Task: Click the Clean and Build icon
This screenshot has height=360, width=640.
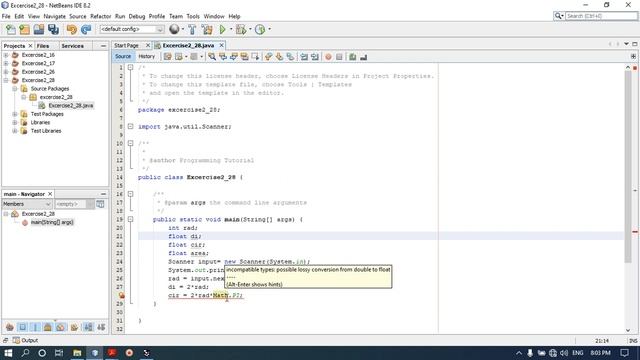Action: coord(207,29)
